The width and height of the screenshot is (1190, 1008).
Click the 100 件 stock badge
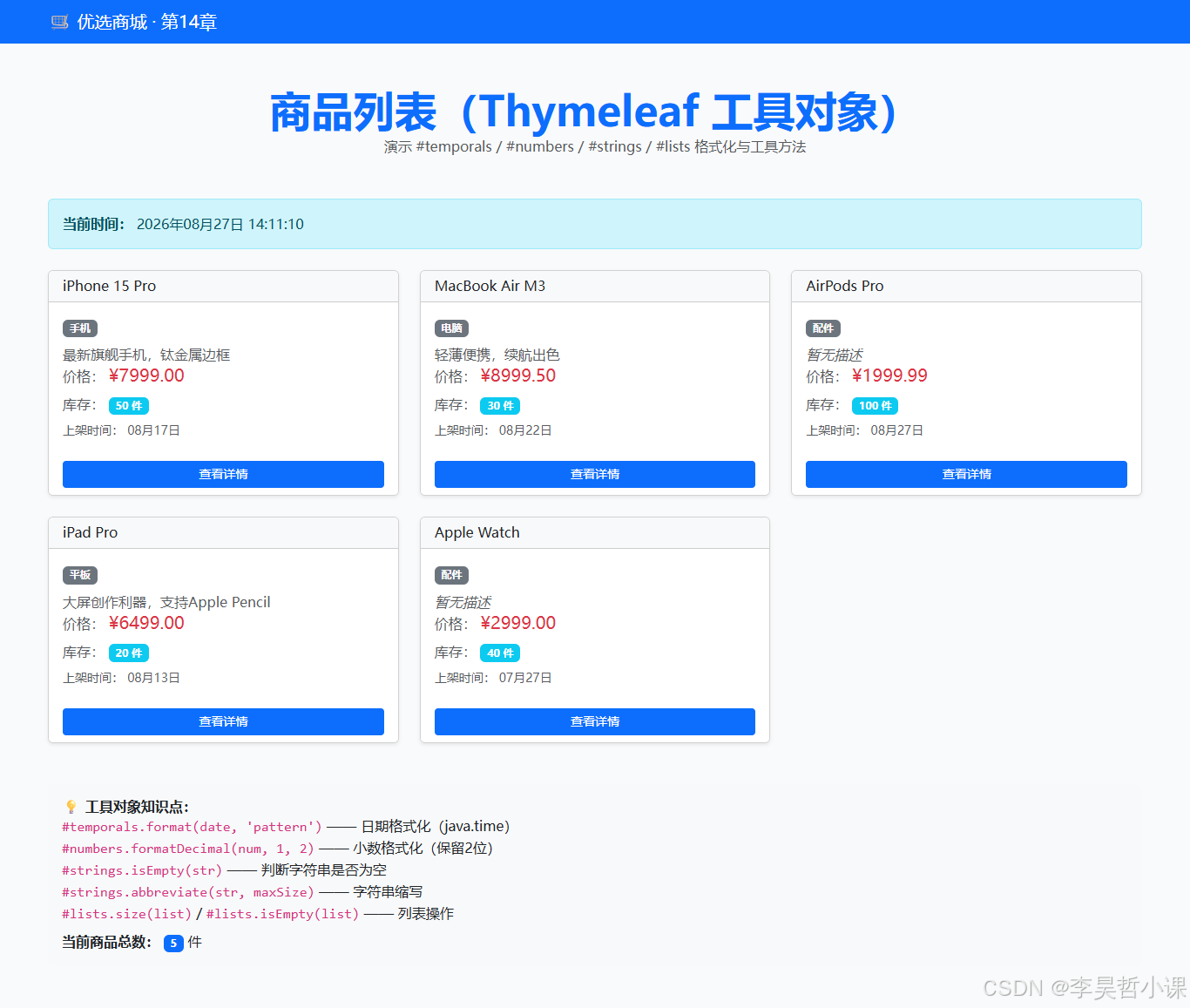tap(875, 406)
